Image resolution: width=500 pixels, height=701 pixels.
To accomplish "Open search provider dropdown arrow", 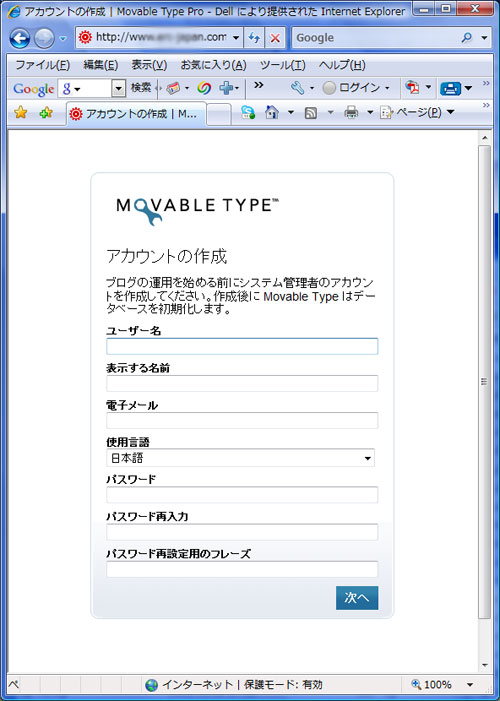I will pos(484,38).
